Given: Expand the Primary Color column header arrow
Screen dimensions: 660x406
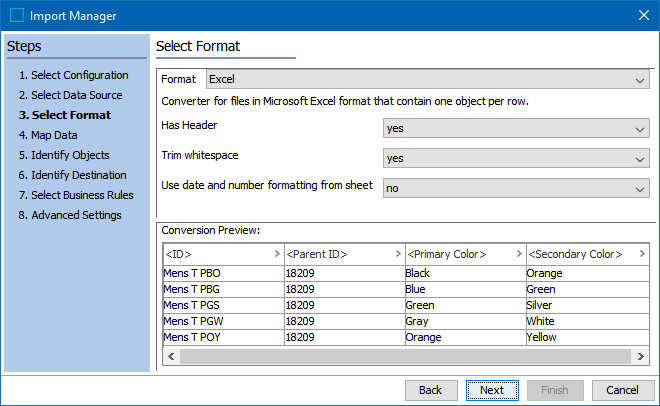Looking at the screenshot, I should pyautogui.click(x=519, y=254).
